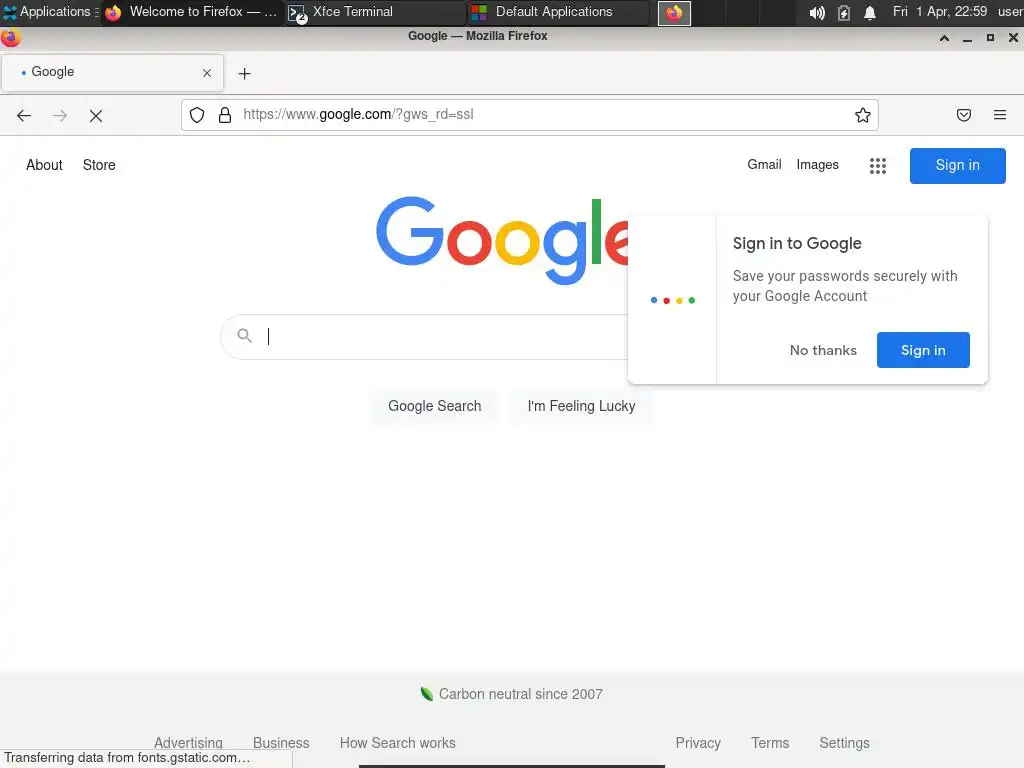Switch to Default Applications window

click(558, 12)
